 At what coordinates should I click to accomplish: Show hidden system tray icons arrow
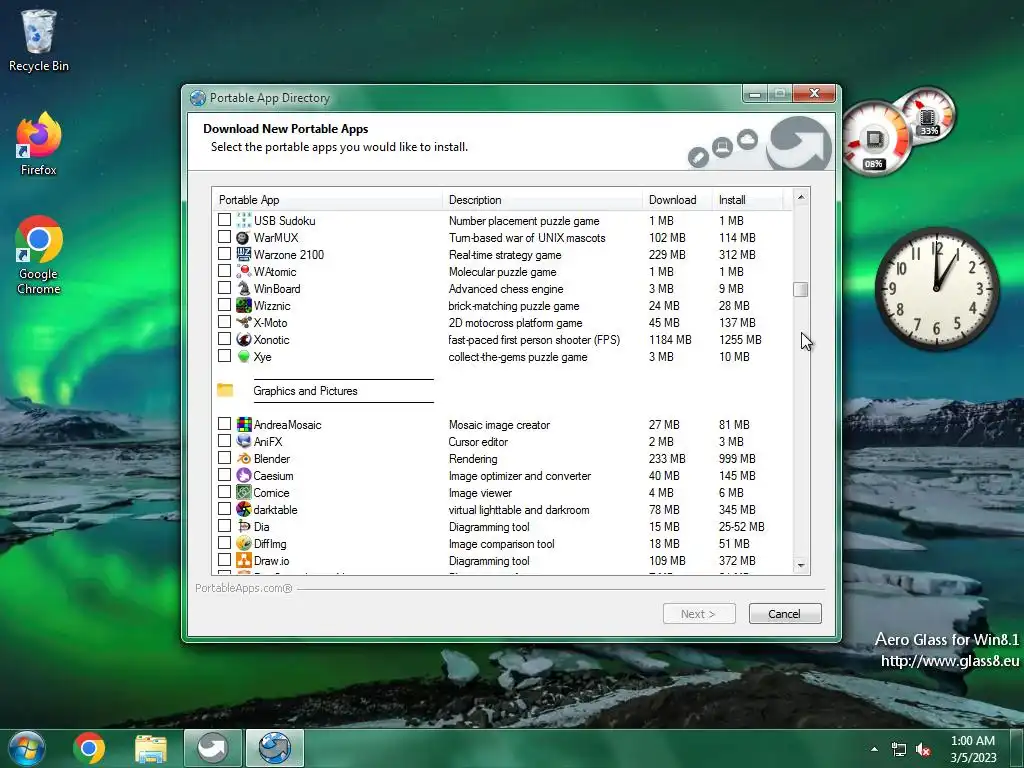pyautogui.click(x=874, y=749)
